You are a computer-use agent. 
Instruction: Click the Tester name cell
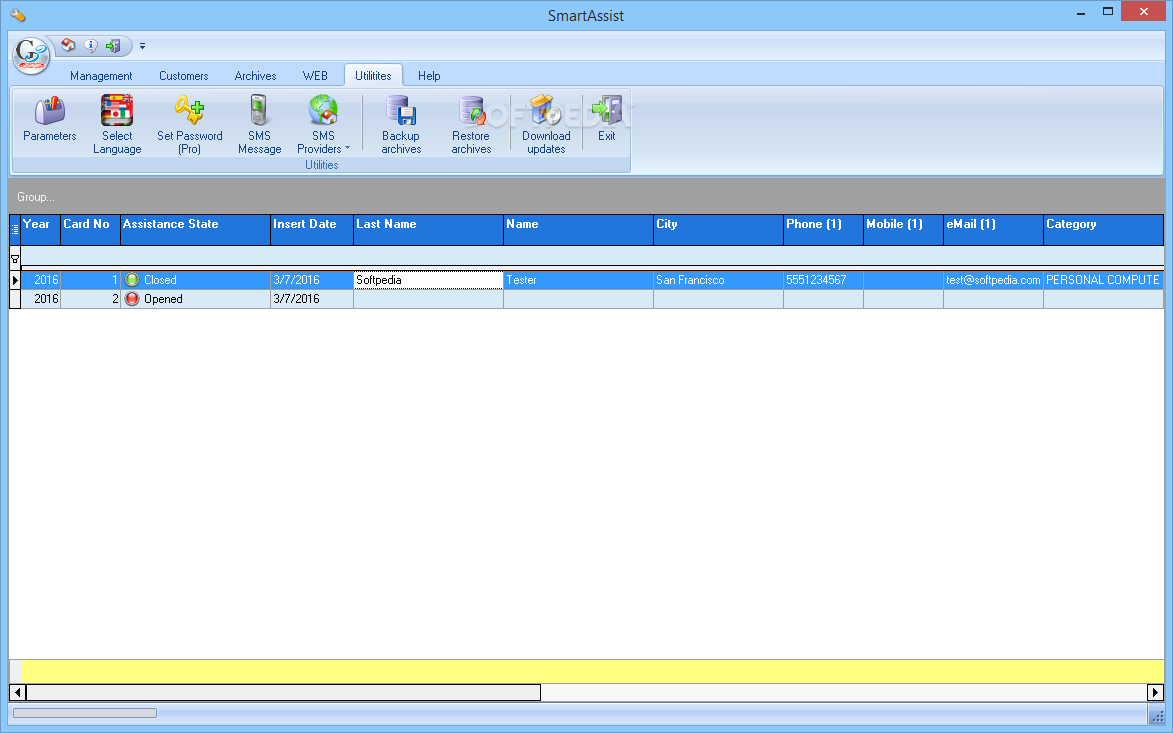pos(578,280)
